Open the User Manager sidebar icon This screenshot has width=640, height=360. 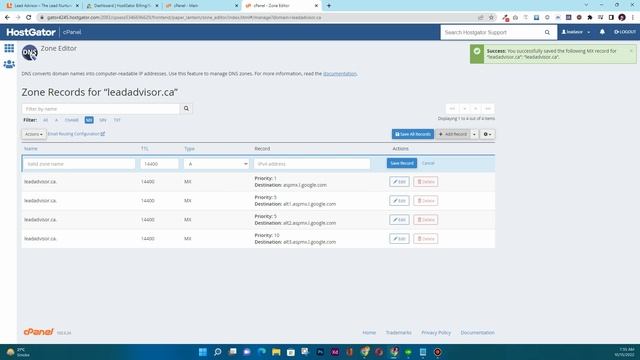point(9,64)
